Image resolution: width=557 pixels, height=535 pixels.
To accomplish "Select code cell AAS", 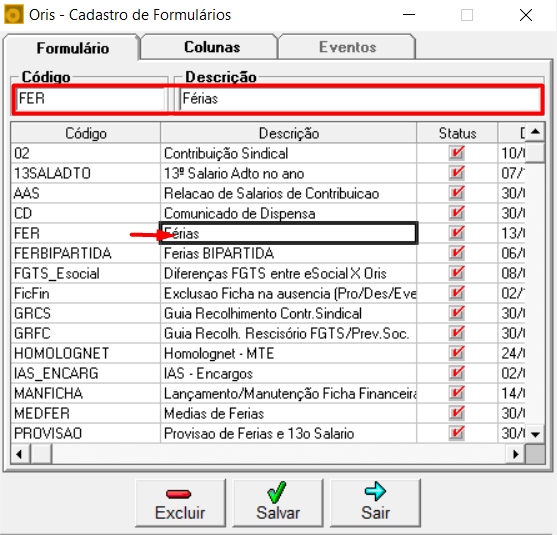I will pyautogui.click(x=86, y=193).
